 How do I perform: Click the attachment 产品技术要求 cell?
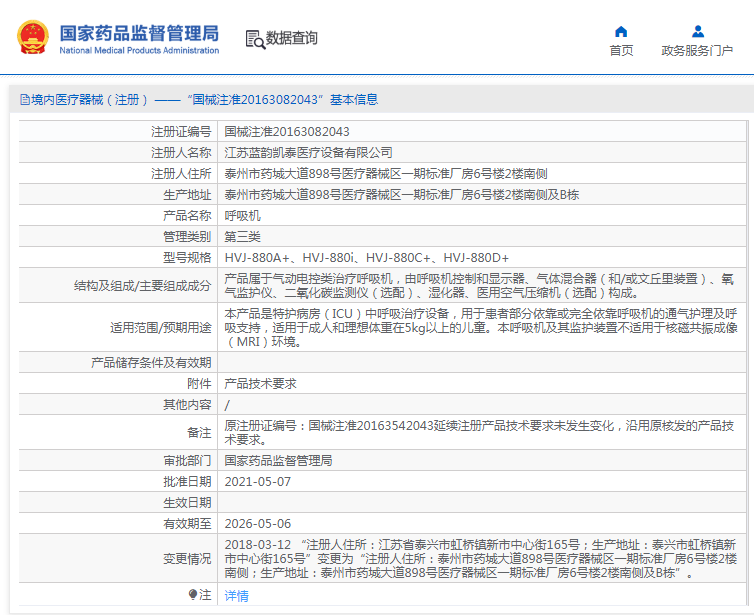260,383
